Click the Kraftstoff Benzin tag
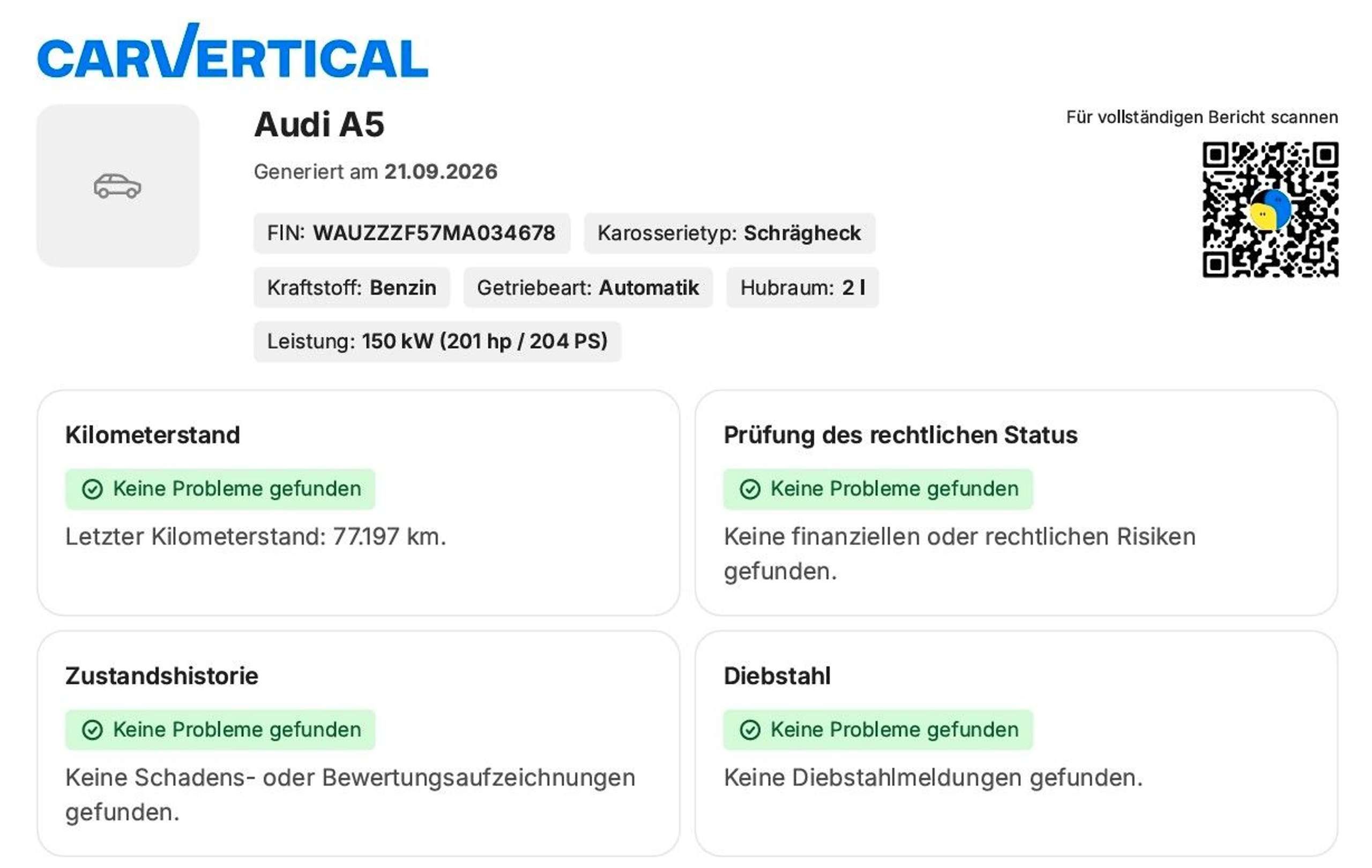The image size is (1372, 868). (x=352, y=288)
